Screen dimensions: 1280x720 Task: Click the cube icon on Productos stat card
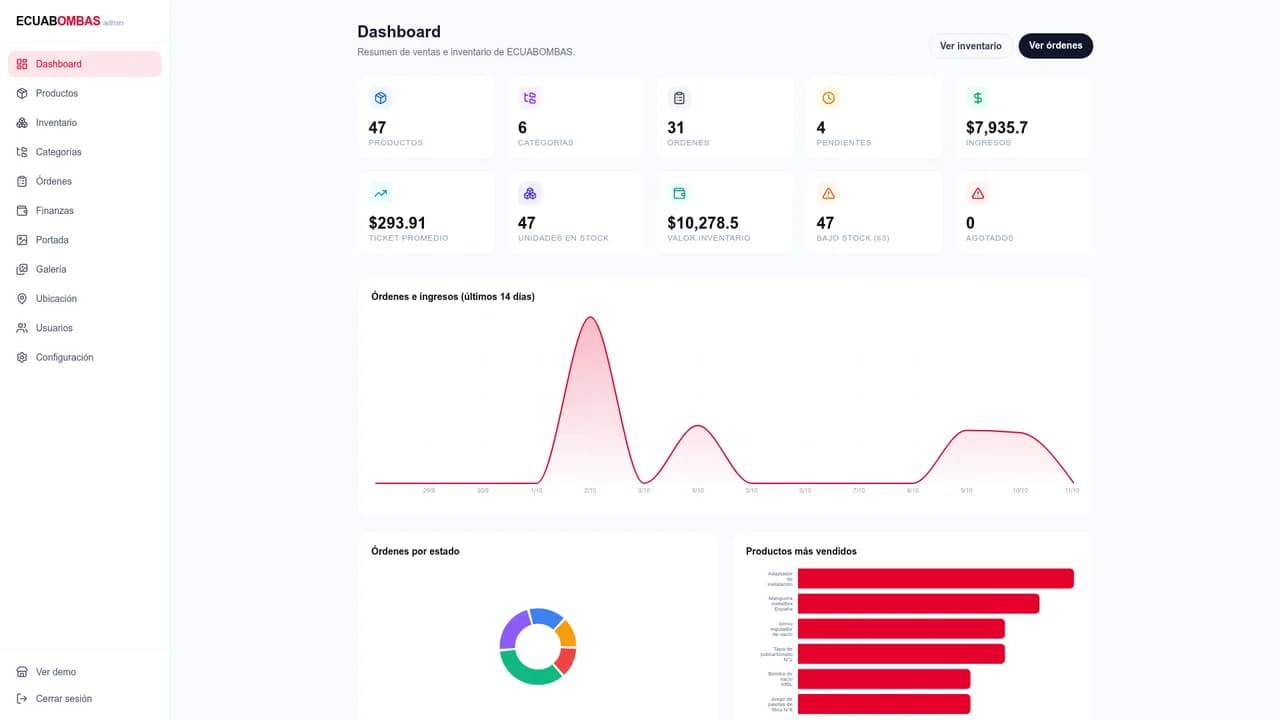tap(380, 98)
